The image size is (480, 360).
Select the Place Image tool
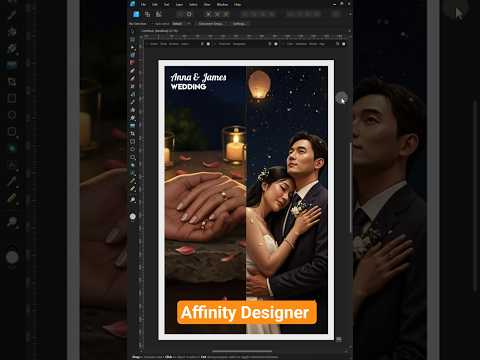(133, 126)
